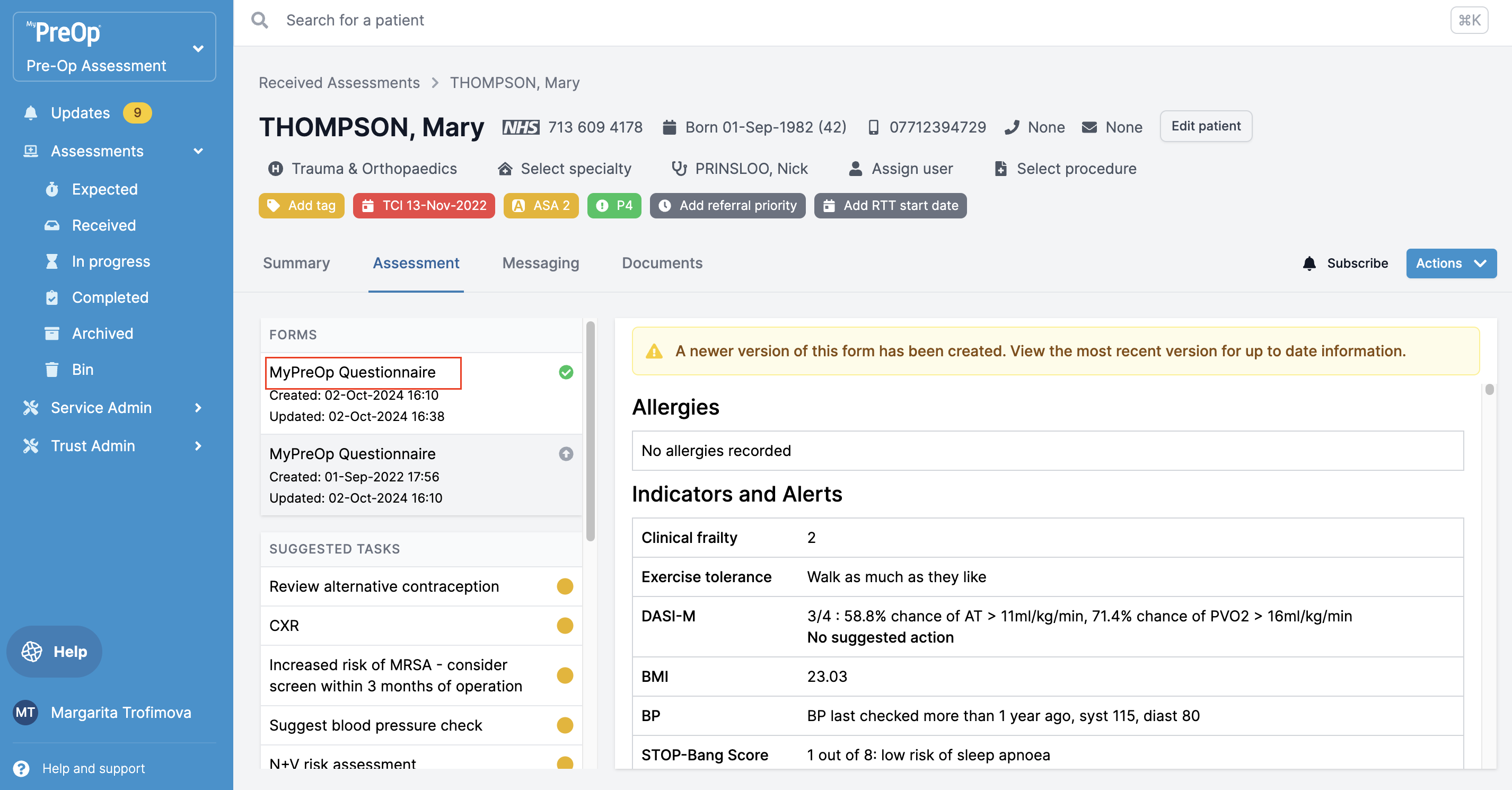Open the Actions dropdown button
This screenshot has height=790, width=1512.
coord(1451,263)
